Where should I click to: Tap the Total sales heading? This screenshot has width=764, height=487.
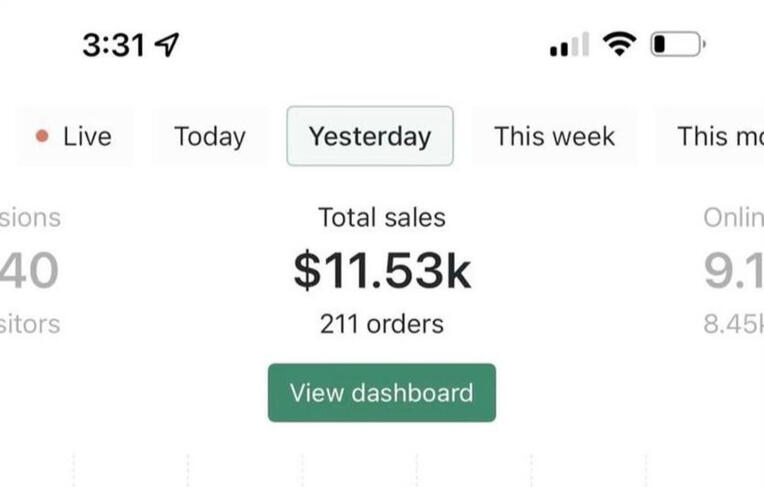pyautogui.click(x=382, y=217)
